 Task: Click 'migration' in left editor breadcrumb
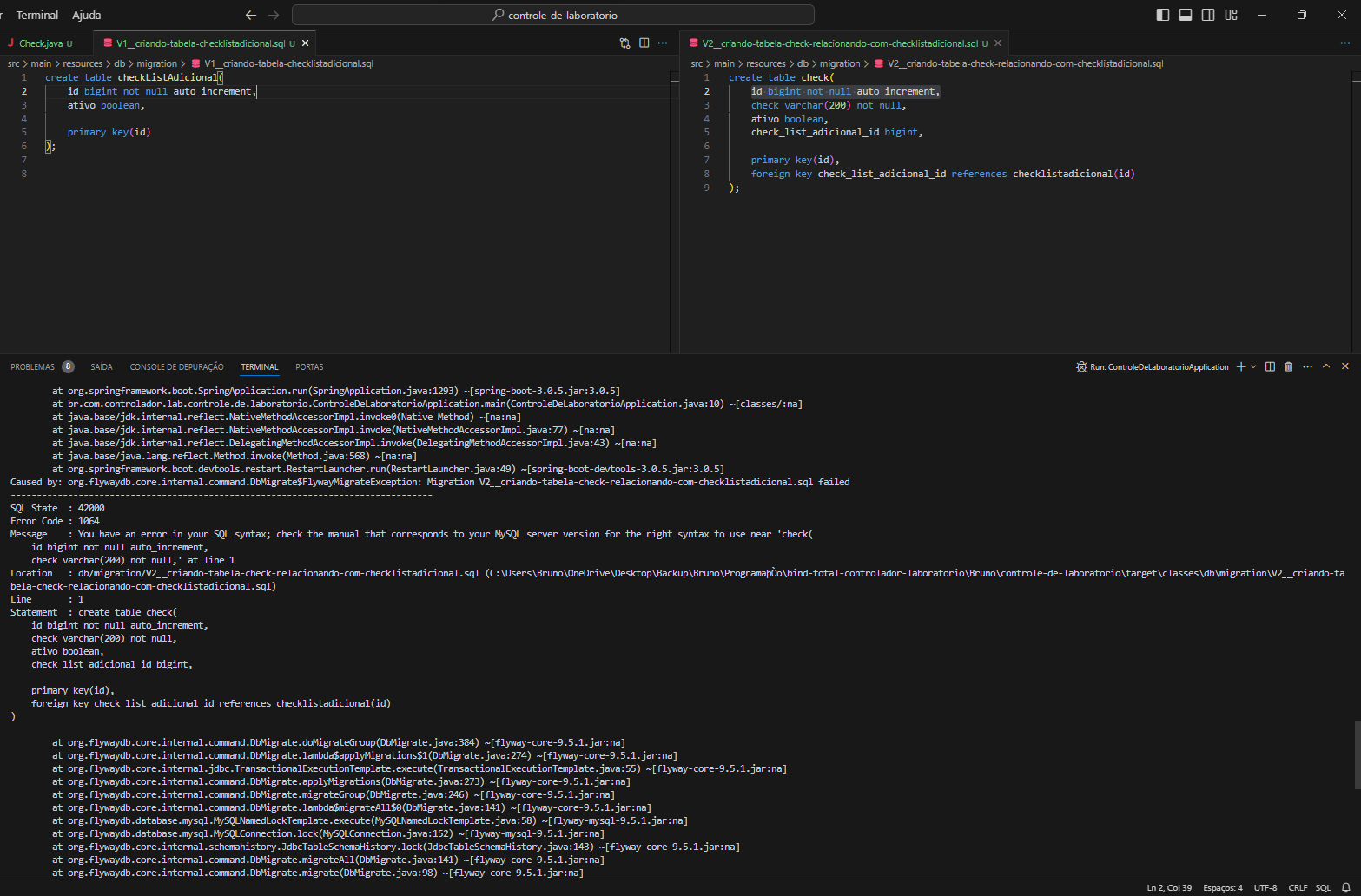(156, 63)
